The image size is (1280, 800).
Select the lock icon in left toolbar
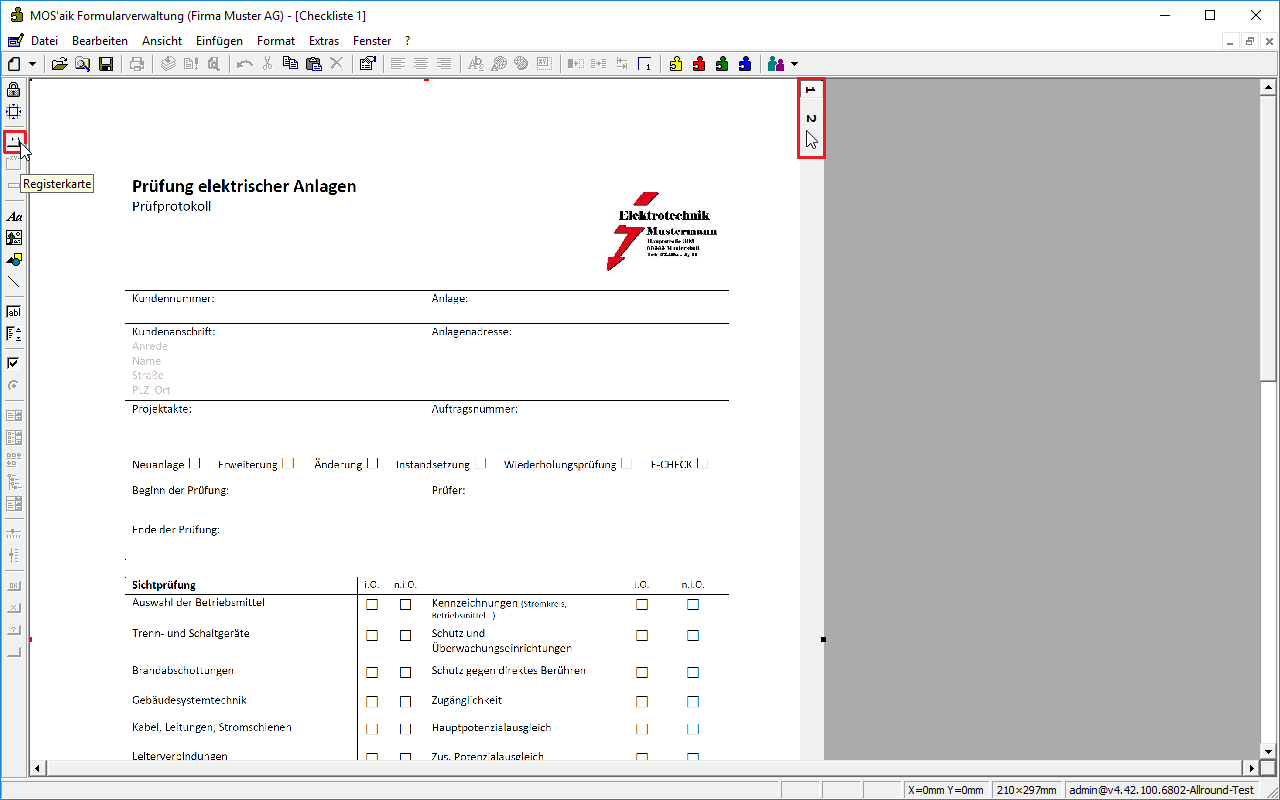pyautogui.click(x=14, y=90)
